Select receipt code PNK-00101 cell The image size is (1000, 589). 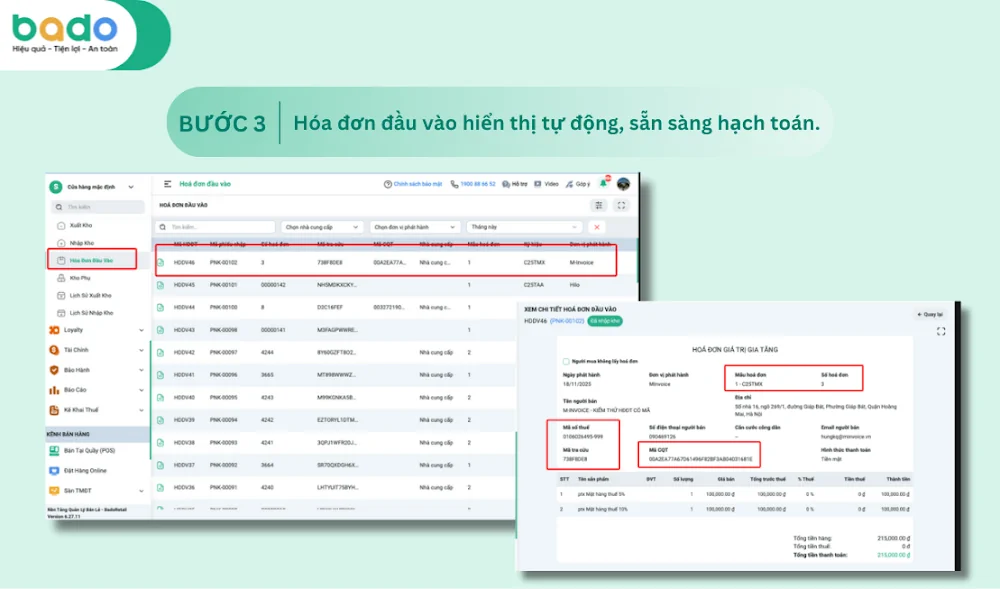coord(223,285)
